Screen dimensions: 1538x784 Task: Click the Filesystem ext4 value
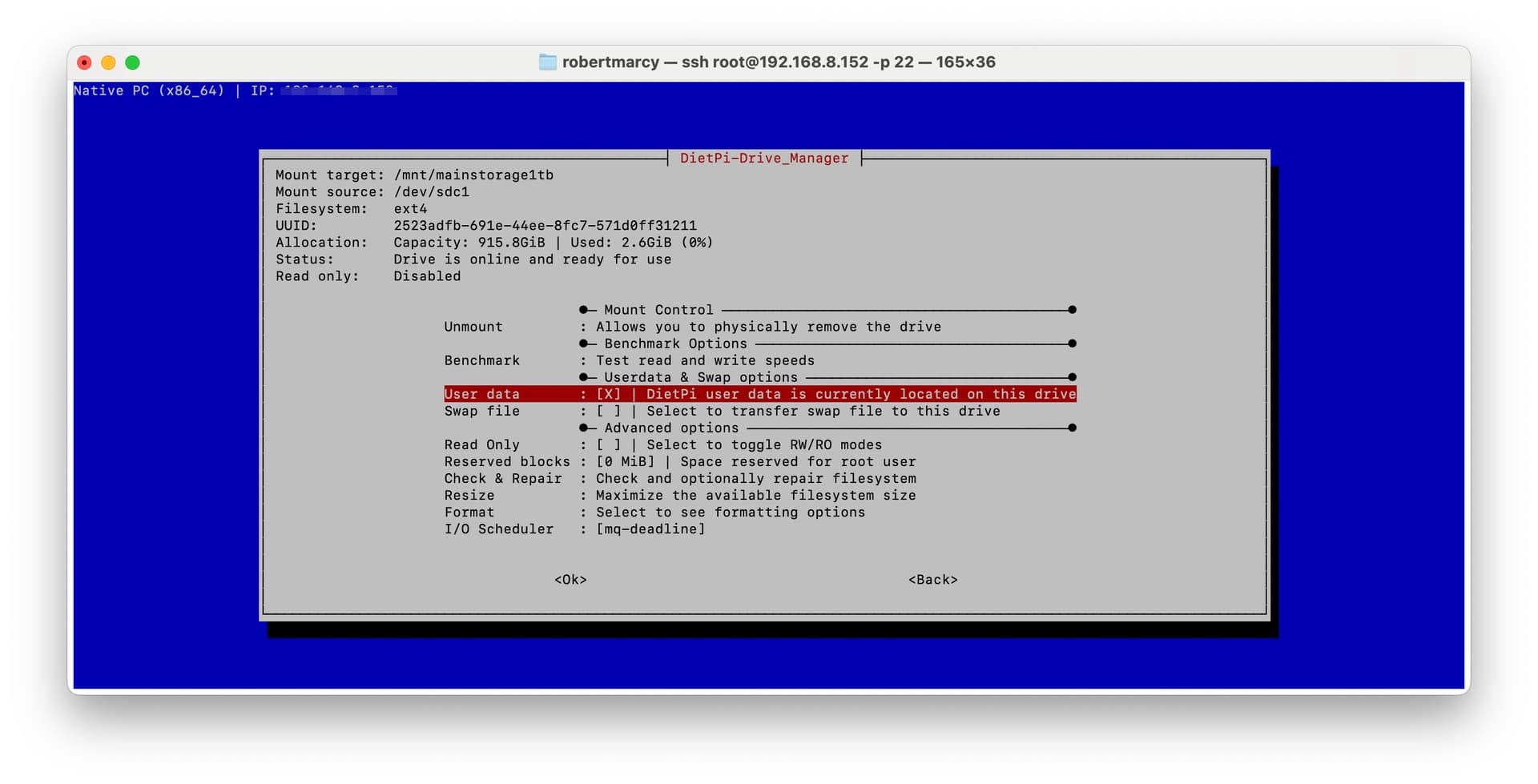click(410, 208)
